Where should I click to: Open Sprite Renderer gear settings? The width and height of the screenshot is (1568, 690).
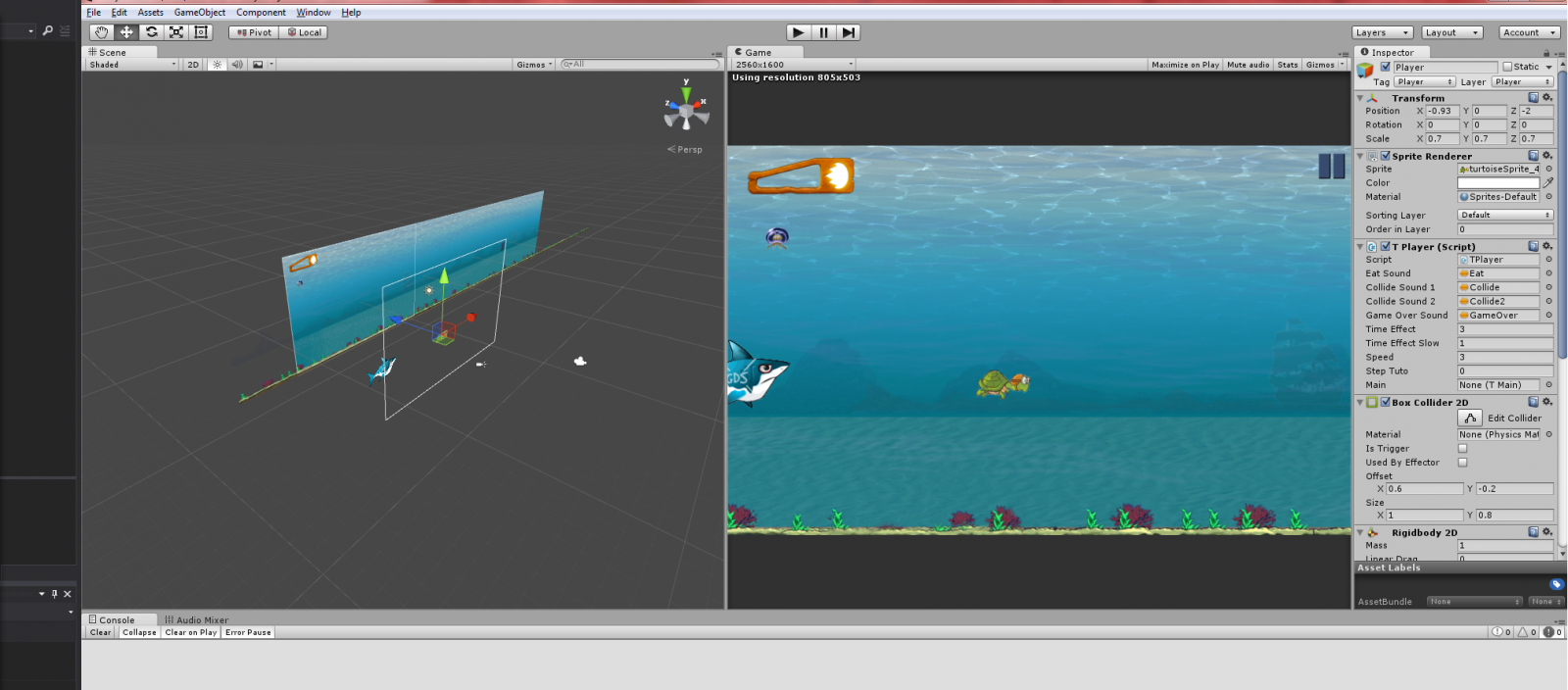pyautogui.click(x=1547, y=156)
